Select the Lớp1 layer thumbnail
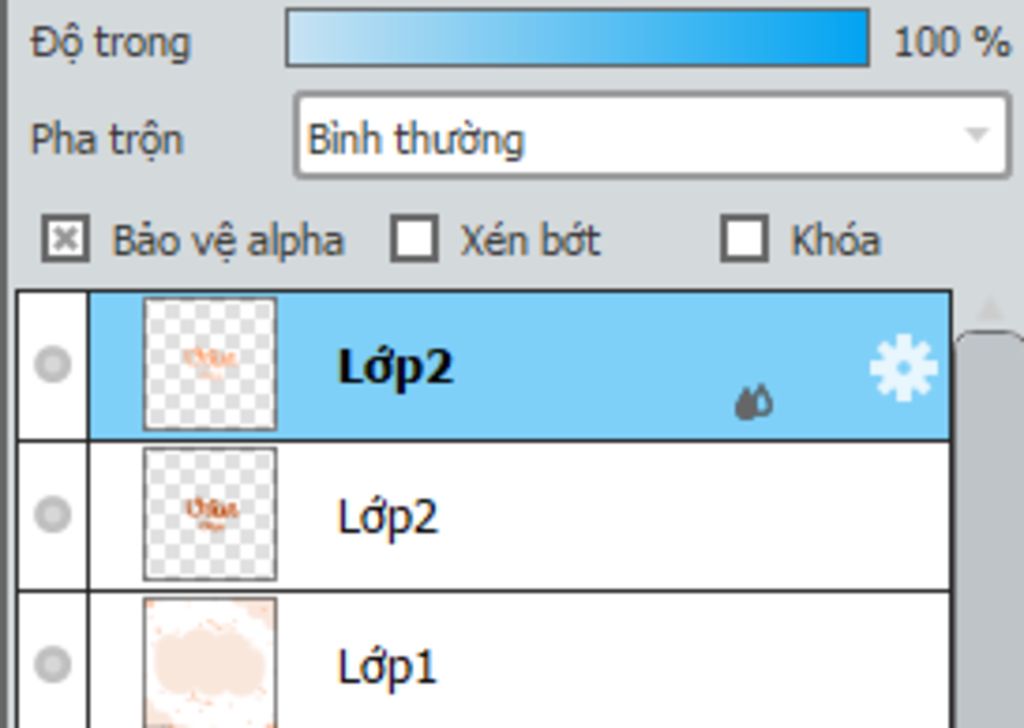 210,663
